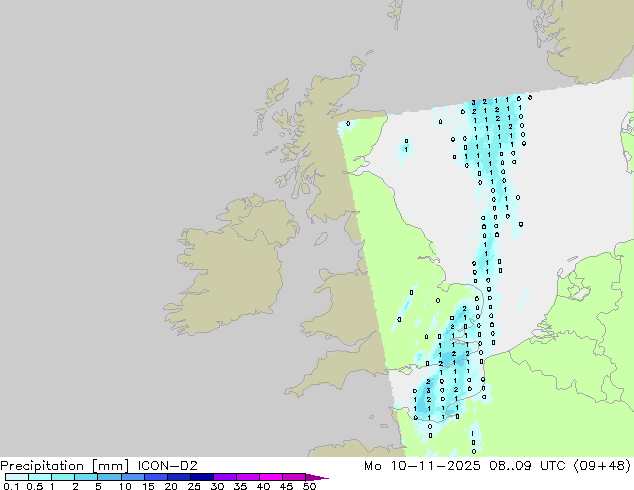Click the legend swatch between 25 and 30
The height and width of the screenshot is (490, 634).
pos(201,477)
